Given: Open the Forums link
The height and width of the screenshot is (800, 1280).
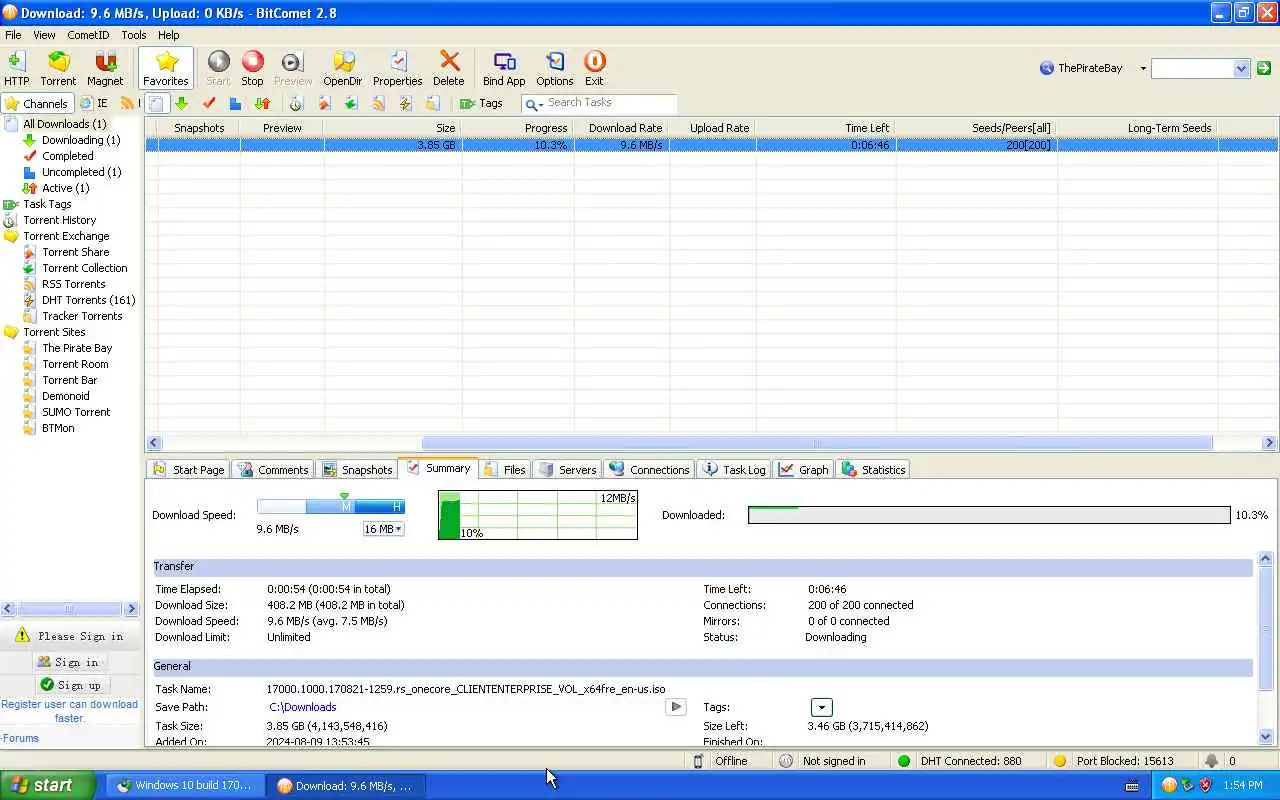Looking at the screenshot, I should tap(20, 738).
